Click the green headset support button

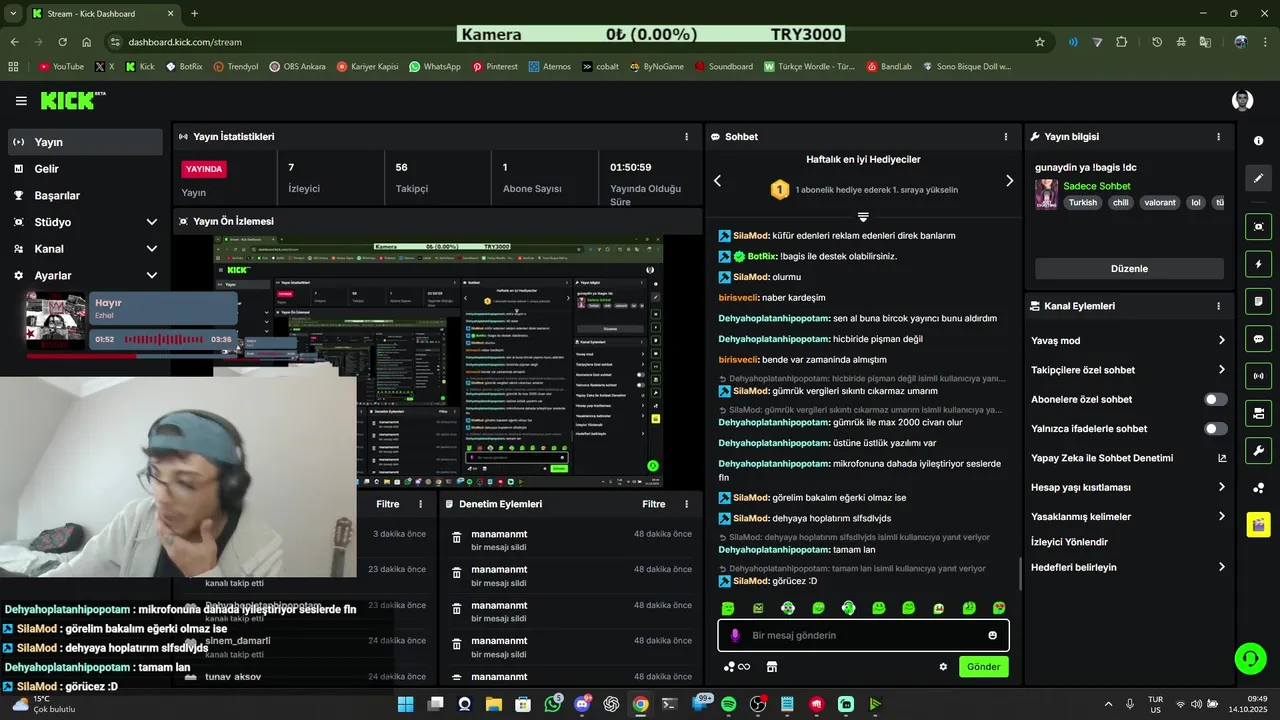pos(1250,658)
